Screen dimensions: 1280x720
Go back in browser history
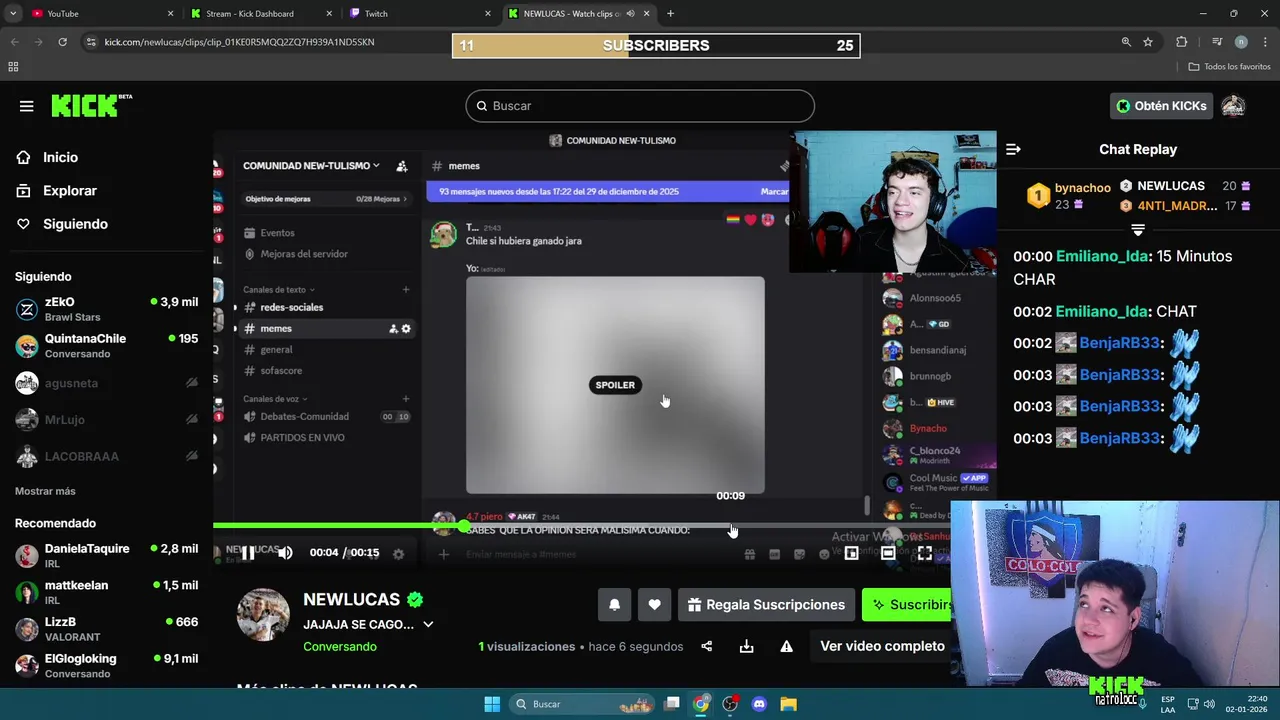(x=14, y=42)
